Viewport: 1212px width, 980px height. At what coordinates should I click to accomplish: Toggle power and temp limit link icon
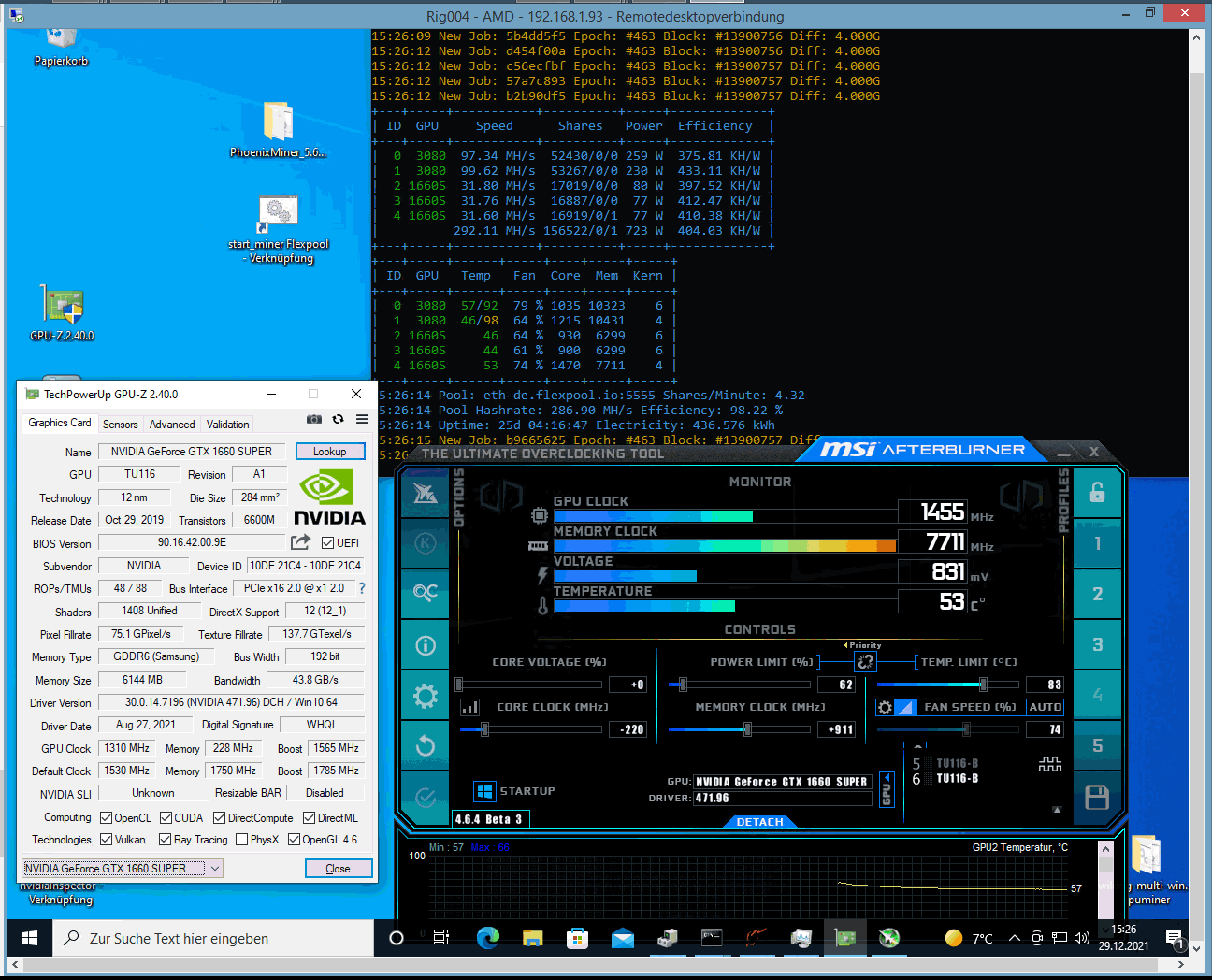coord(866,662)
